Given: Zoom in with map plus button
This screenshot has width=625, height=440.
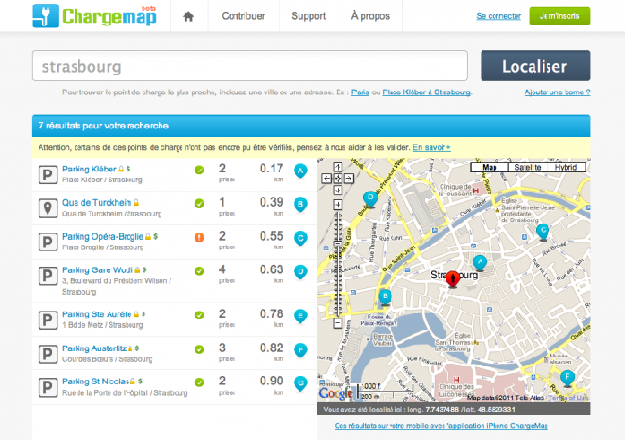Looking at the screenshot, I should (x=338, y=205).
